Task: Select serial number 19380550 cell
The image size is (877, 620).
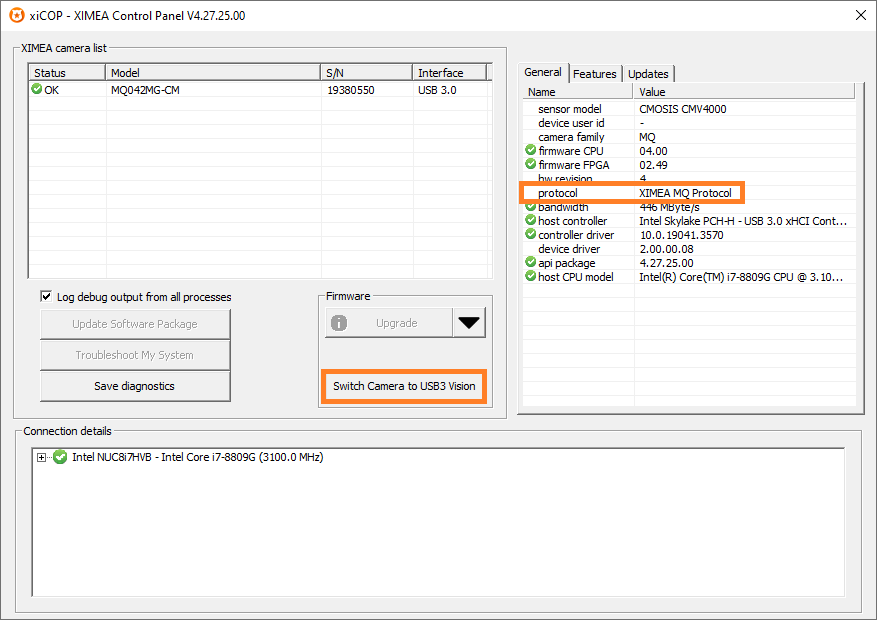Action: pyautogui.click(x=351, y=90)
